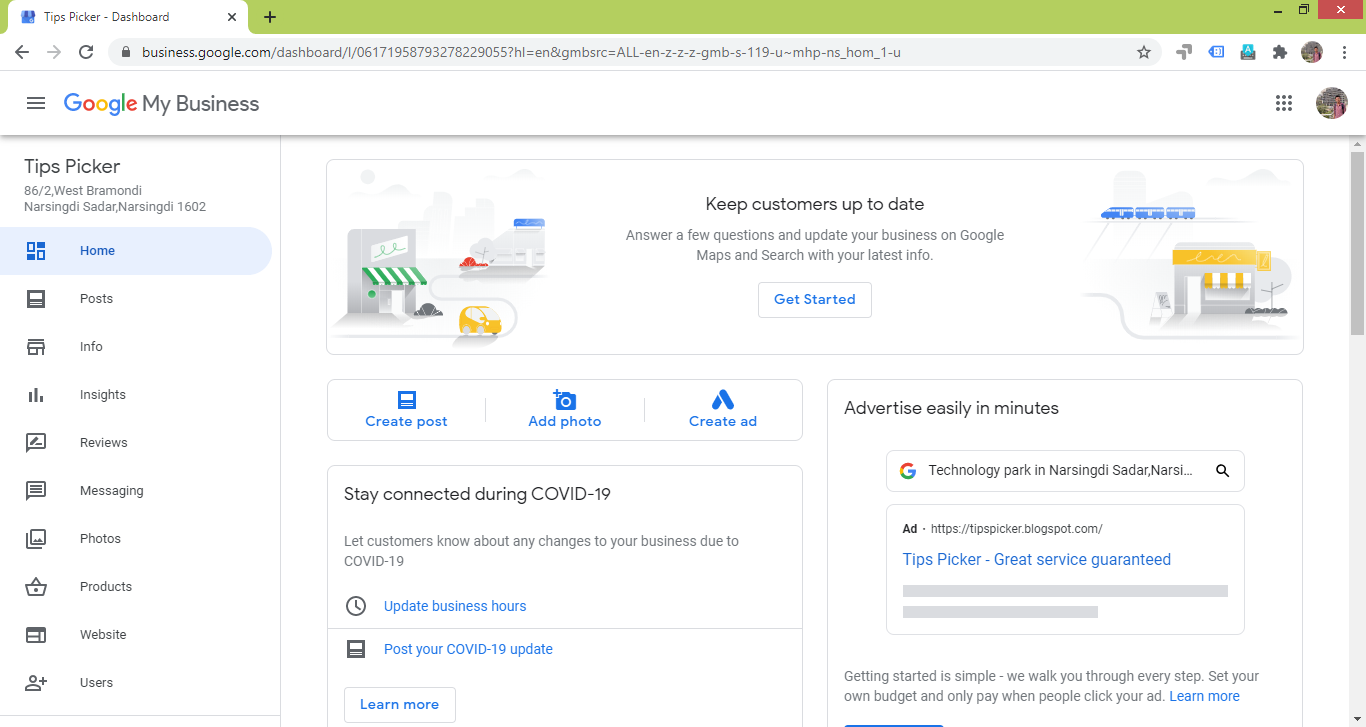
Task: Close the Tips Picker - Dashboard tab
Action: 231,17
